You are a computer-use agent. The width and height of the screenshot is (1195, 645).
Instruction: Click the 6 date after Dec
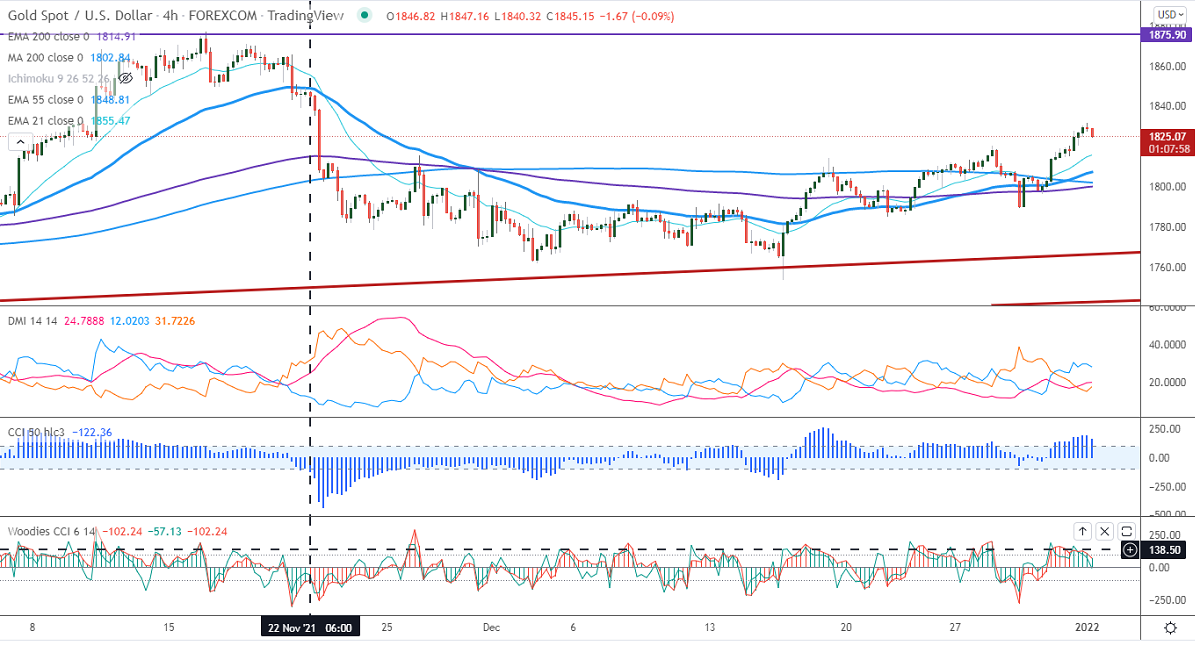point(573,627)
